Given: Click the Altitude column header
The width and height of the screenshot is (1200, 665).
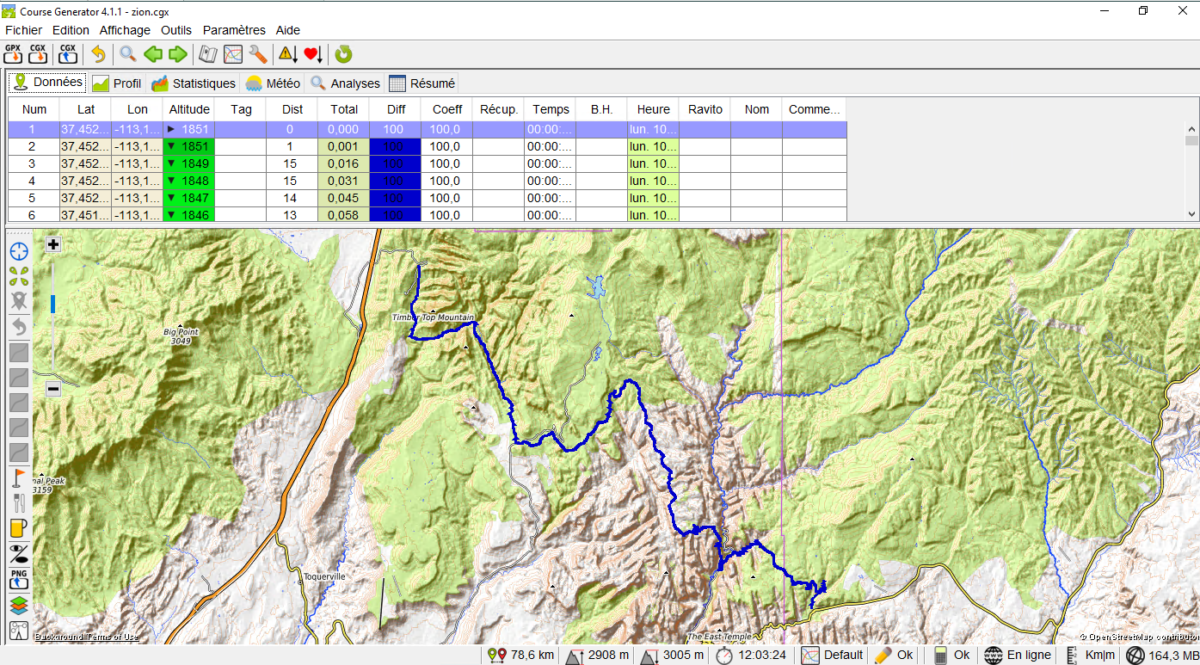Looking at the screenshot, I should tap(189, 109).
